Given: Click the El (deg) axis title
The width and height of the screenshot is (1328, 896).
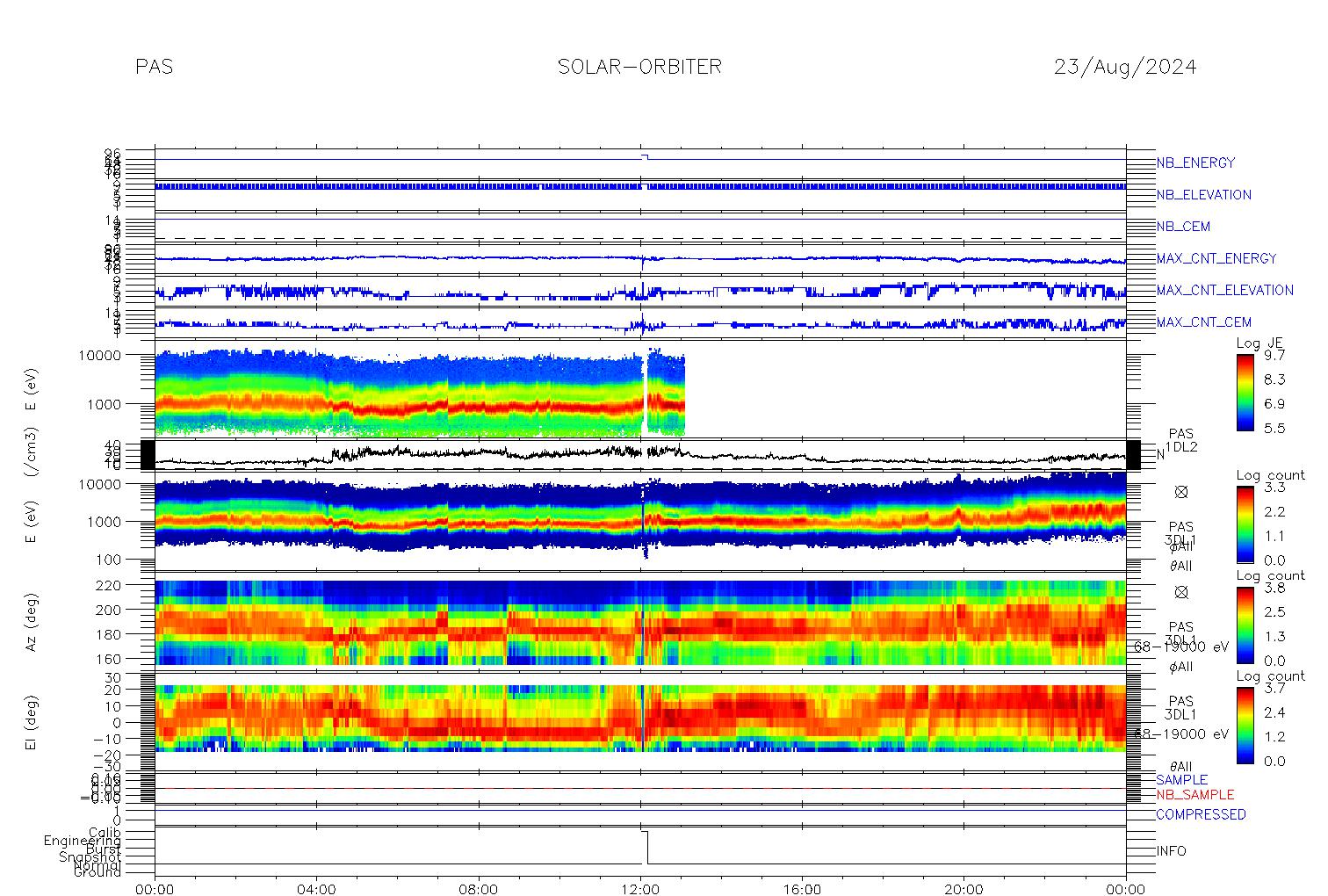Looking at the screenshot, I should (31, 723).
